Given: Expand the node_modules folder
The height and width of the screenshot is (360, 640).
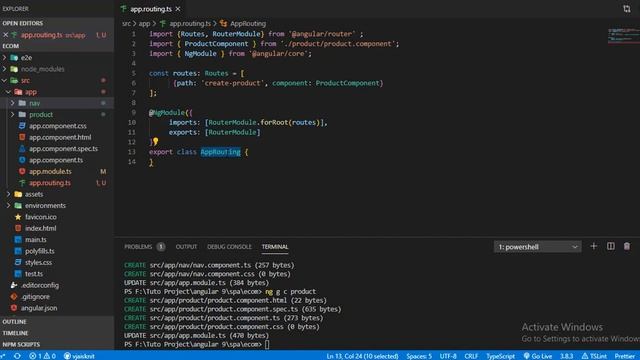Looking at the screenshot, I should (4, 69).
